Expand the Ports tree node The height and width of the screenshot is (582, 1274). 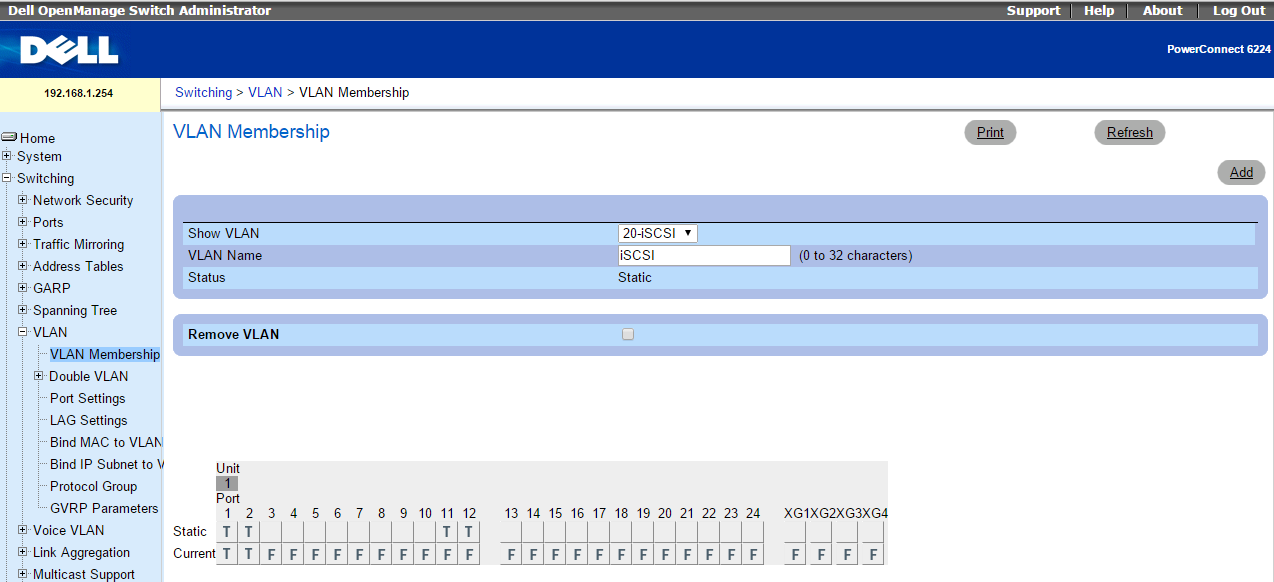[x=23, y=222]
